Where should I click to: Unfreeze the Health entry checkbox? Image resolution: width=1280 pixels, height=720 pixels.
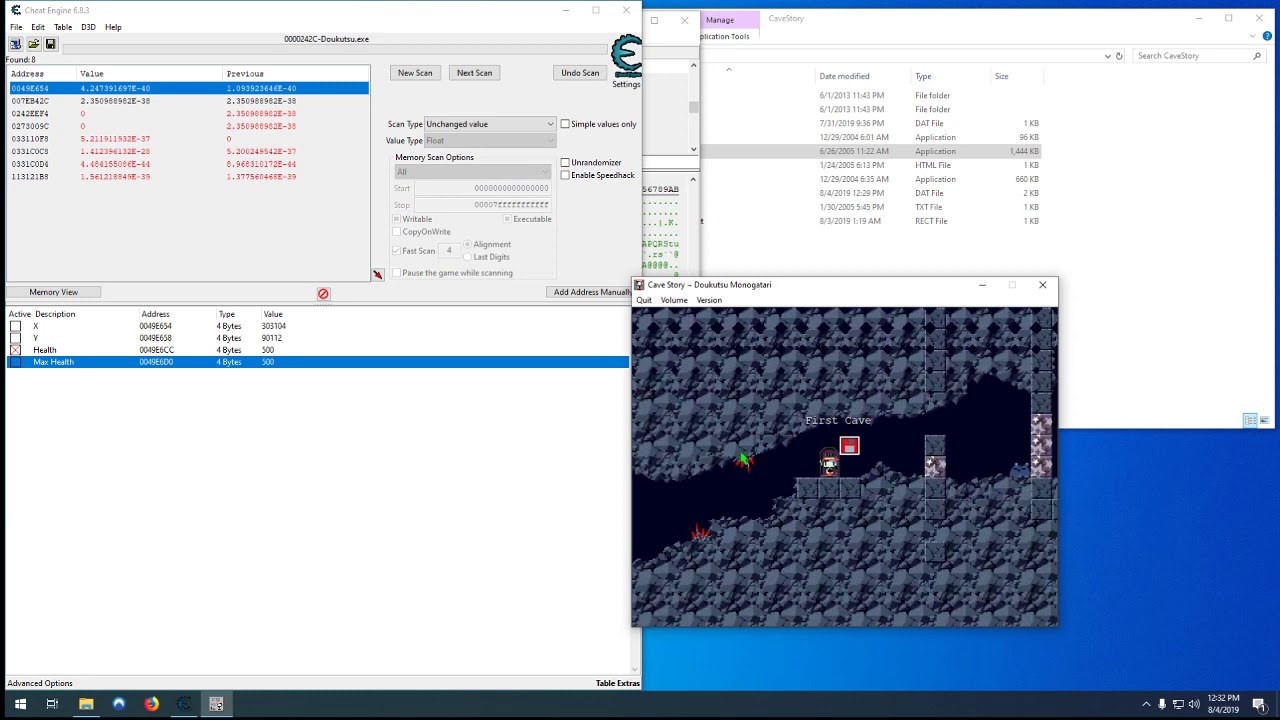click(x=15, y=350)
